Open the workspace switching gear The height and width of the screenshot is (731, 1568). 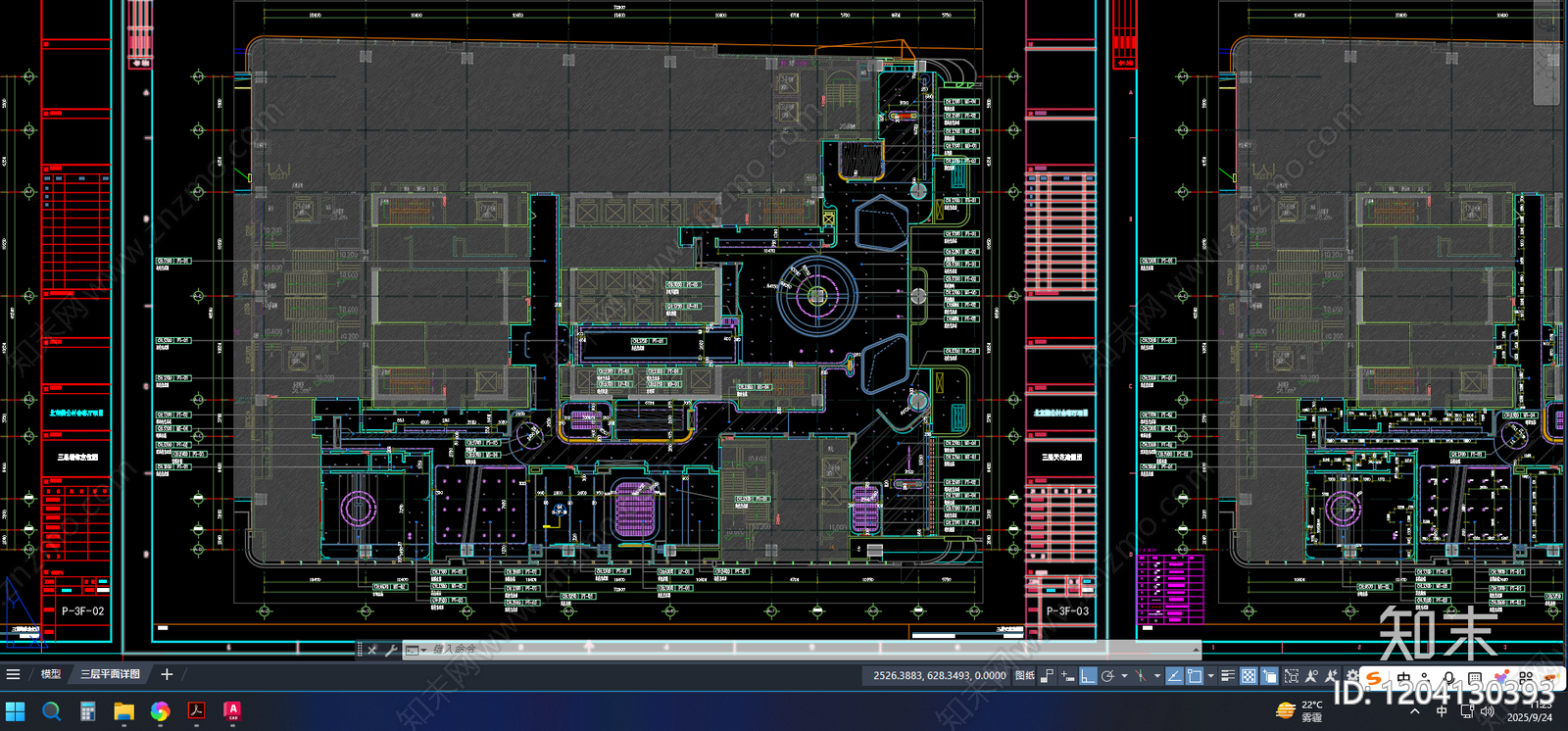(1352, 675)
